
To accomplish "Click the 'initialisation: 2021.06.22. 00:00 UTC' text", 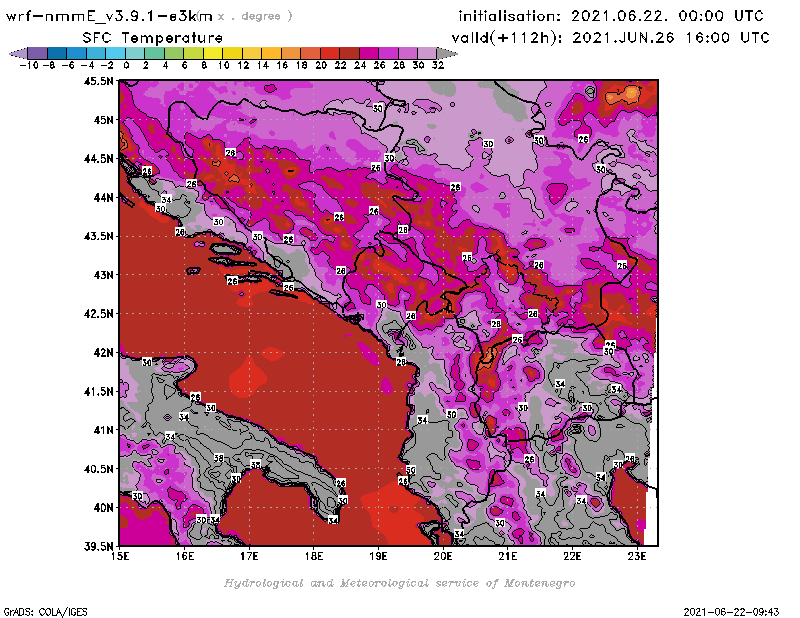I will [x=611, y=16].
